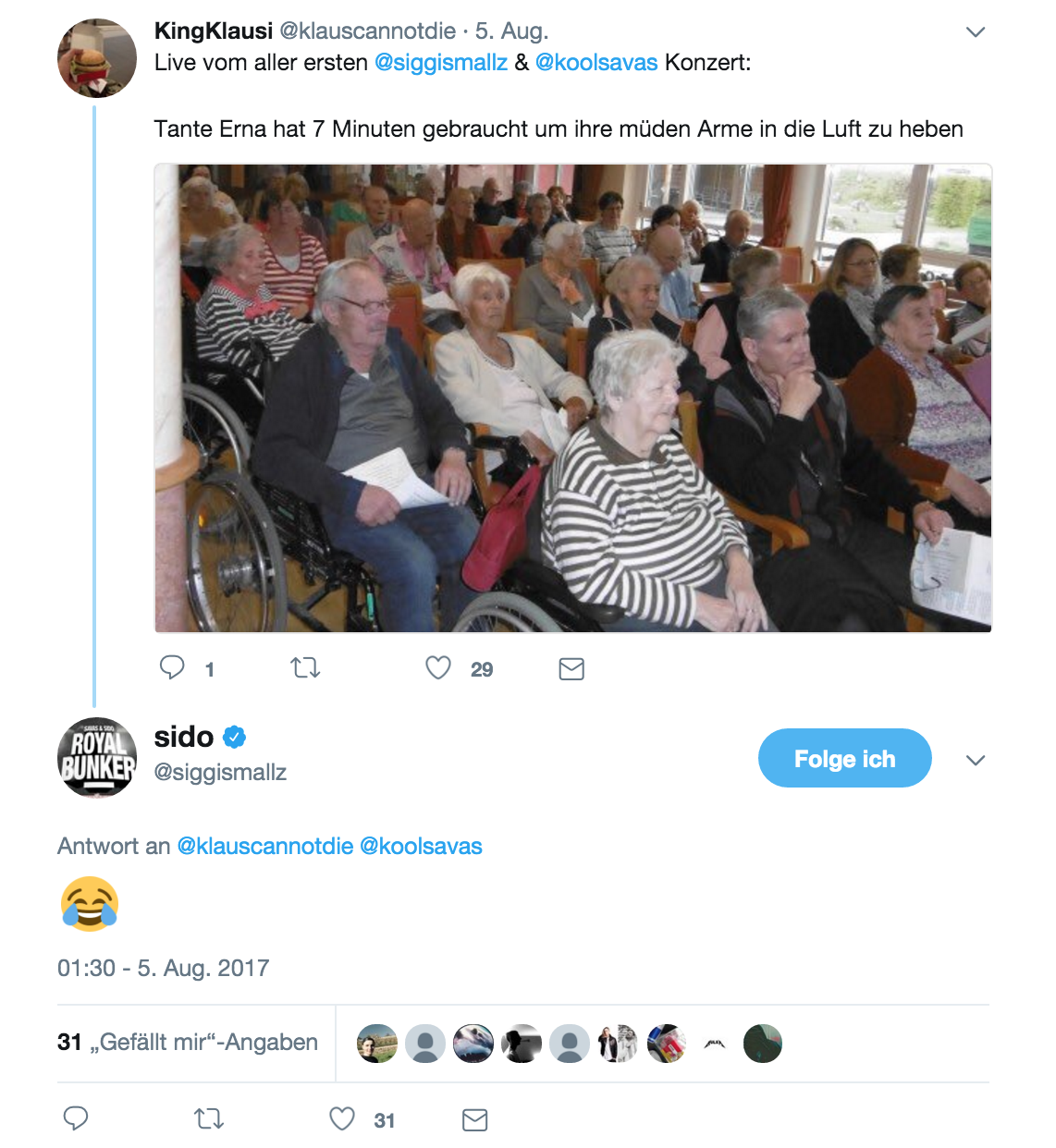The width and height of the screenshot is (1056, 1148).
Task: Reply to KingKlausi's tweet via comment icon
Action: (x=172, y=667)
